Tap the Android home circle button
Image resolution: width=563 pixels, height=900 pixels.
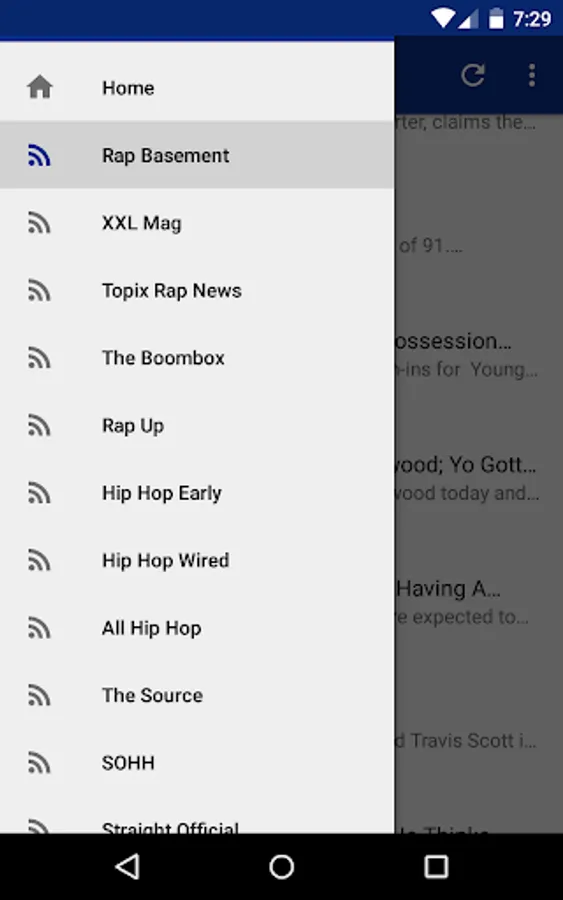[x=281, y=867]
